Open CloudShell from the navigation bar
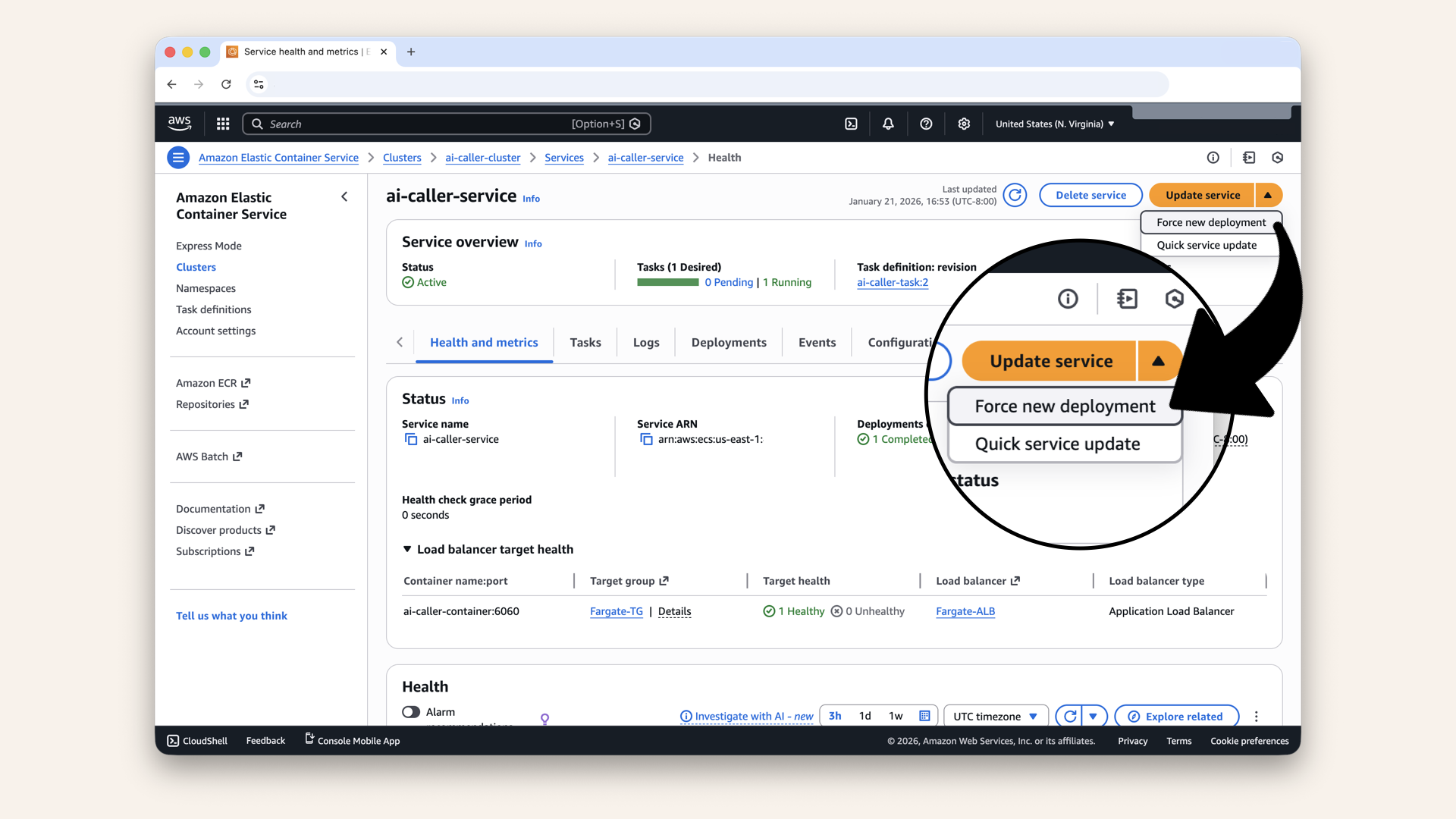1456x819 pixels. click(196, 740)
